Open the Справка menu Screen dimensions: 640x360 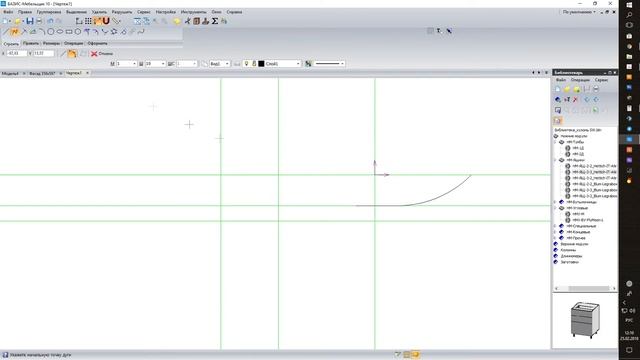pos(234,12)
